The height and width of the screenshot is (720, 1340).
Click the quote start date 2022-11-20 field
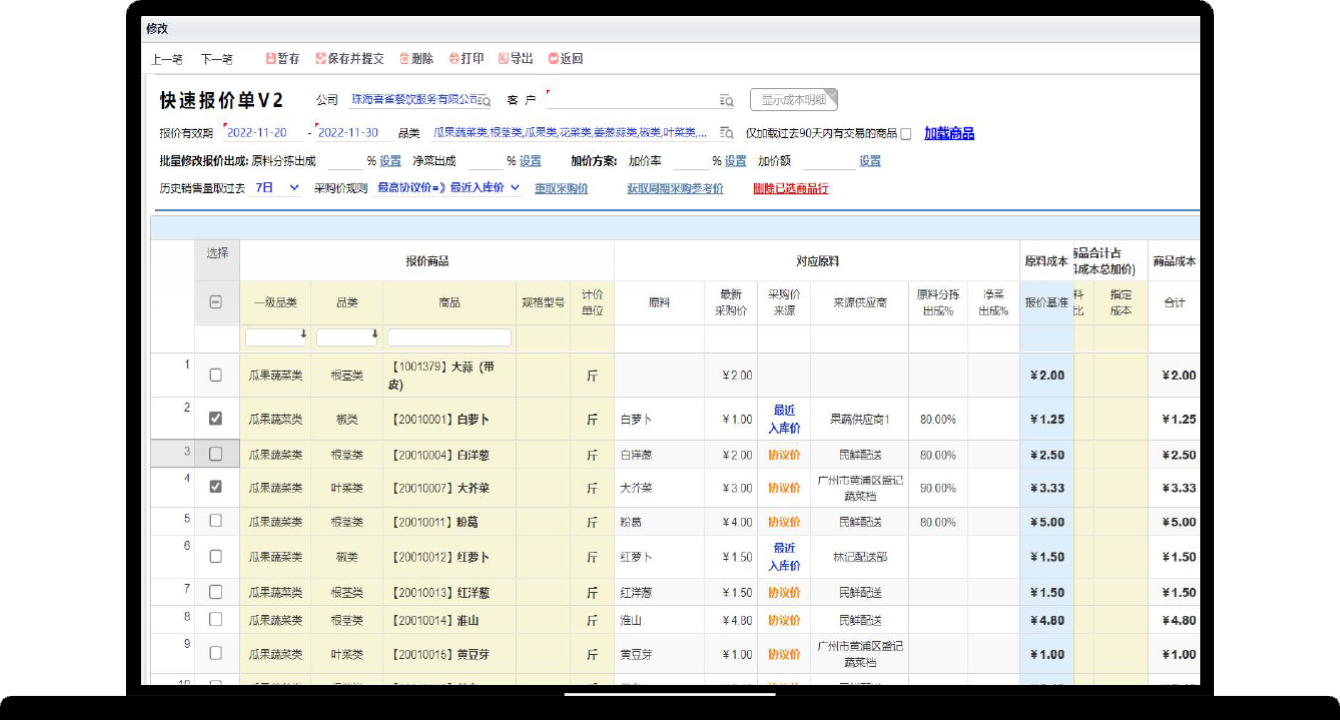point(265,133)
